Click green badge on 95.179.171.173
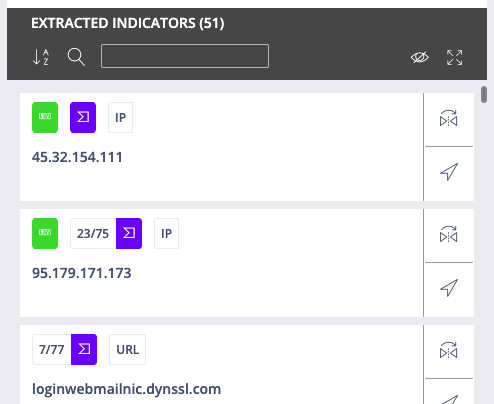Screen dimensions: 494x404 [x=45, y=233]
